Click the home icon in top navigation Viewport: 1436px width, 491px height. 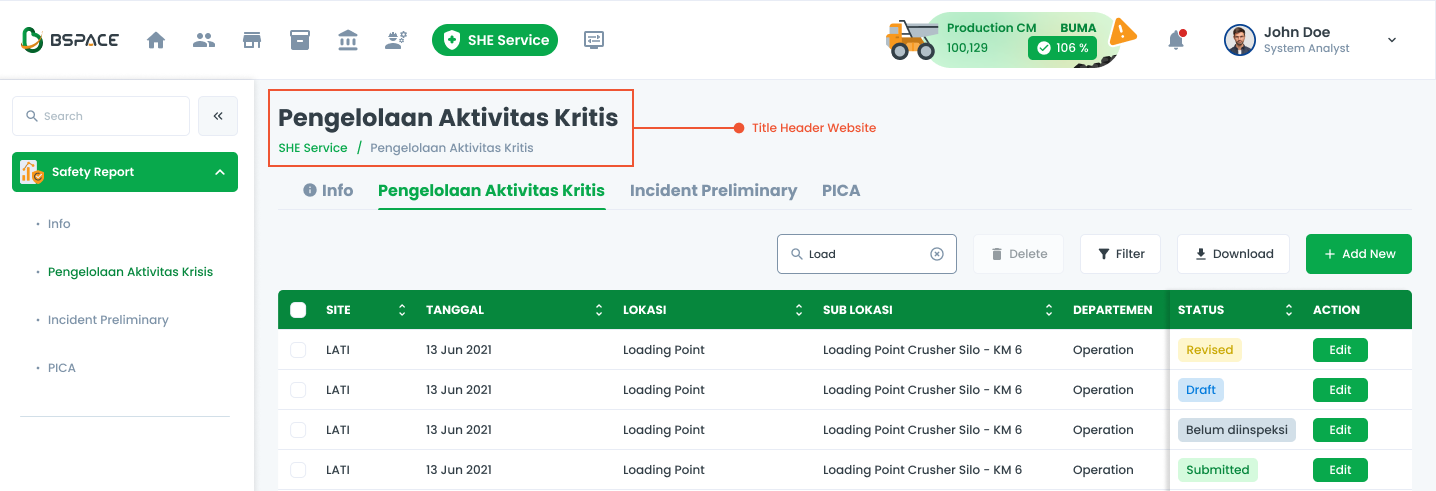point(156,40)
